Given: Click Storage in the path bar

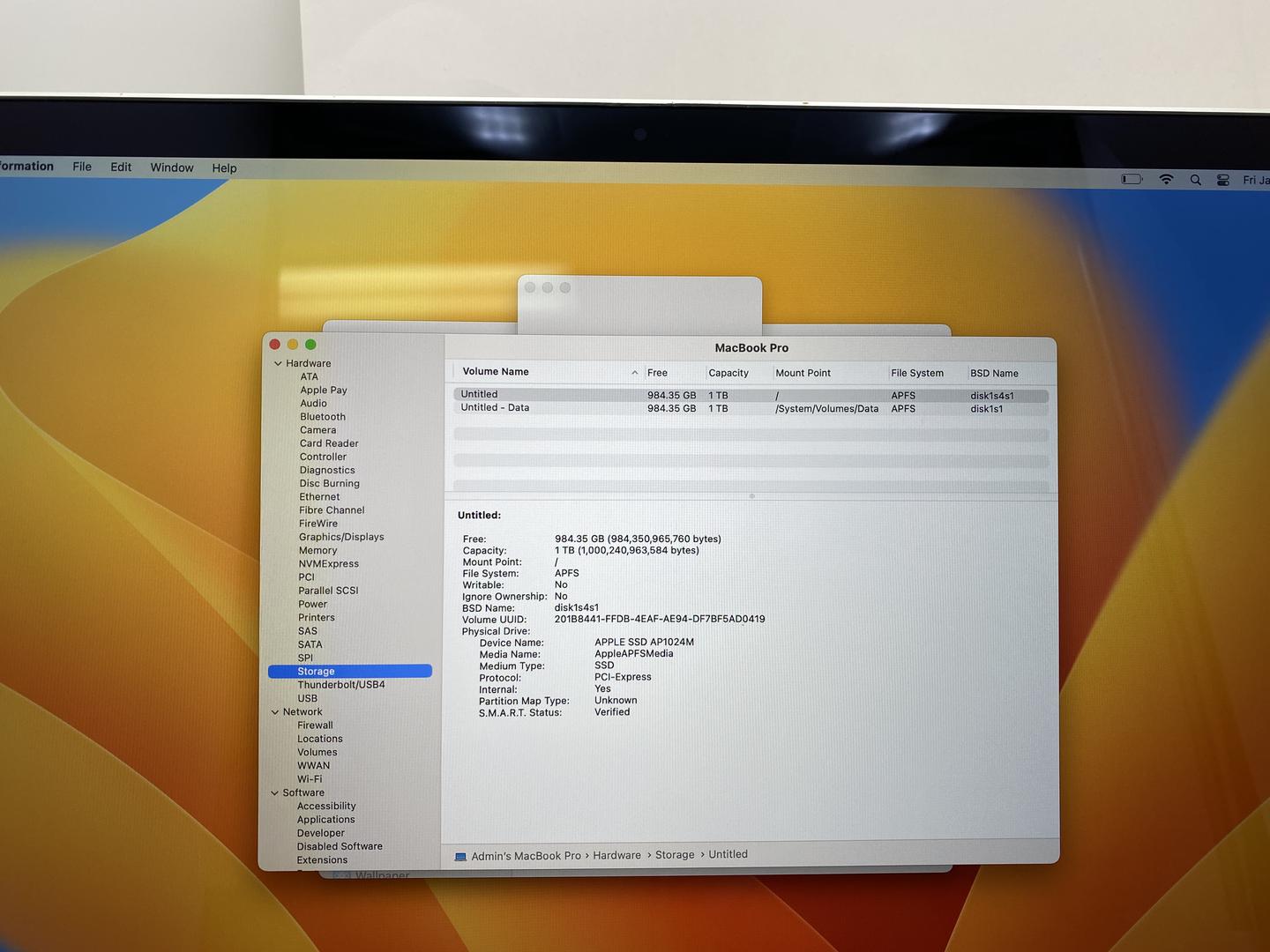Looking at the screenshot, I should click(x=675, y=855).
